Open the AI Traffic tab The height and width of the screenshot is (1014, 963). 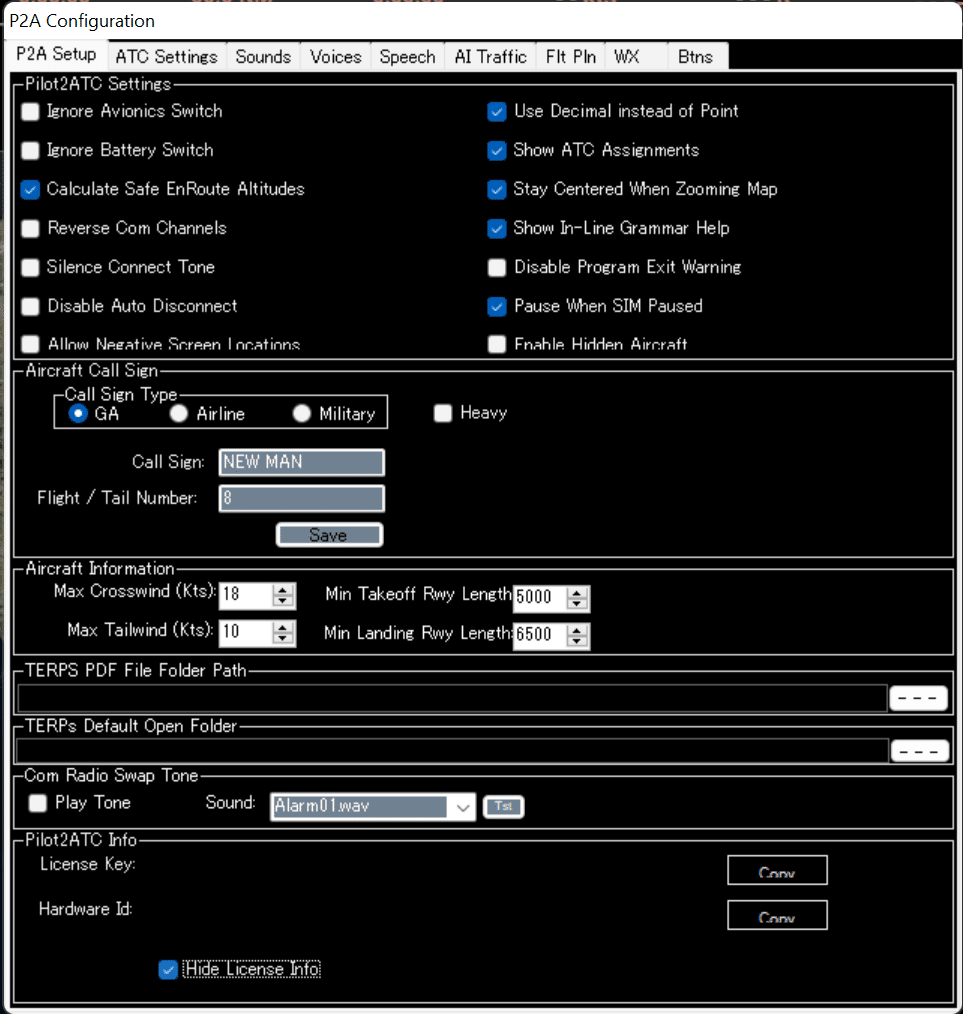tap(490, 57)
